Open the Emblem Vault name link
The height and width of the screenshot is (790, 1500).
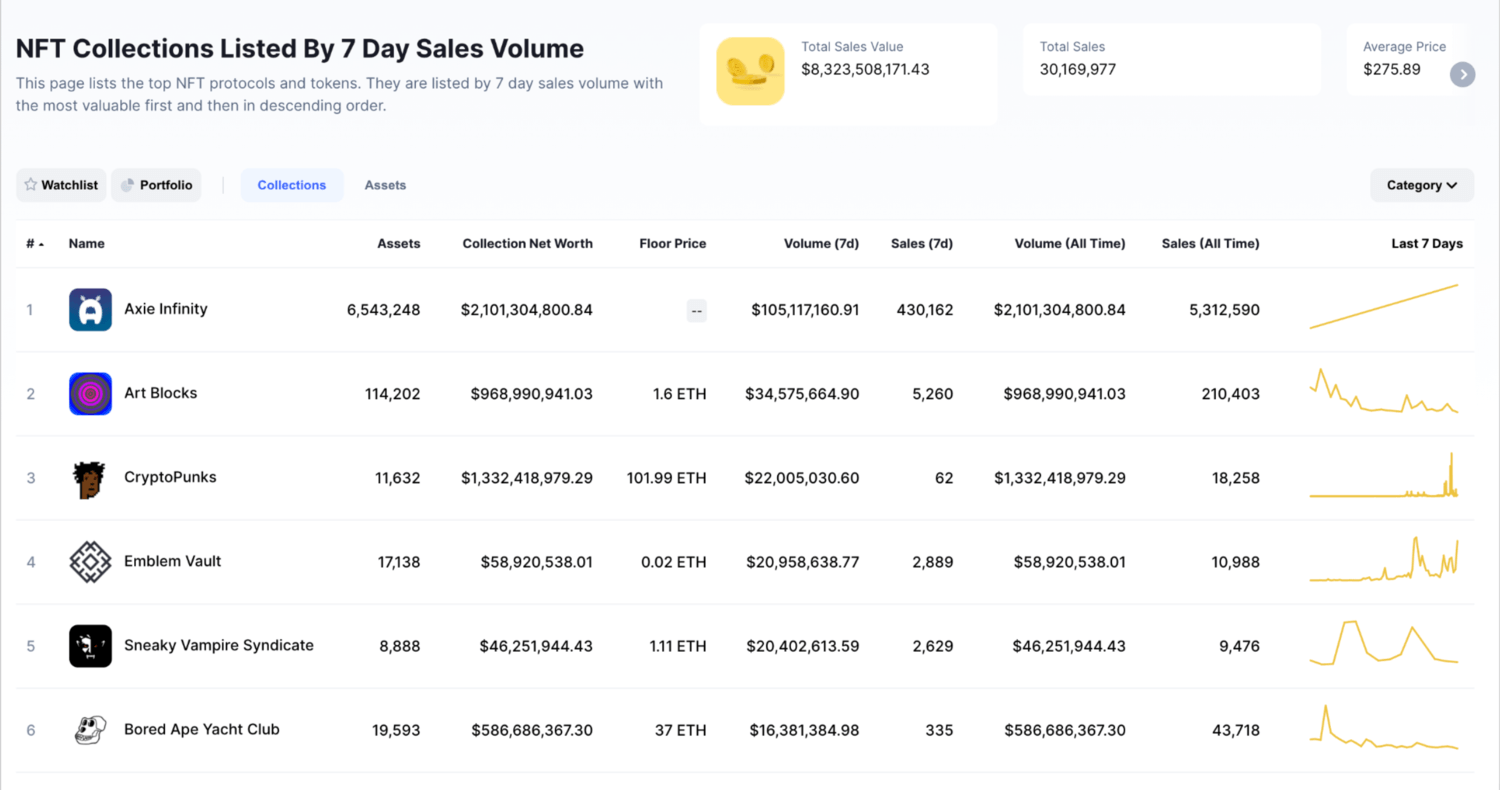173,561
